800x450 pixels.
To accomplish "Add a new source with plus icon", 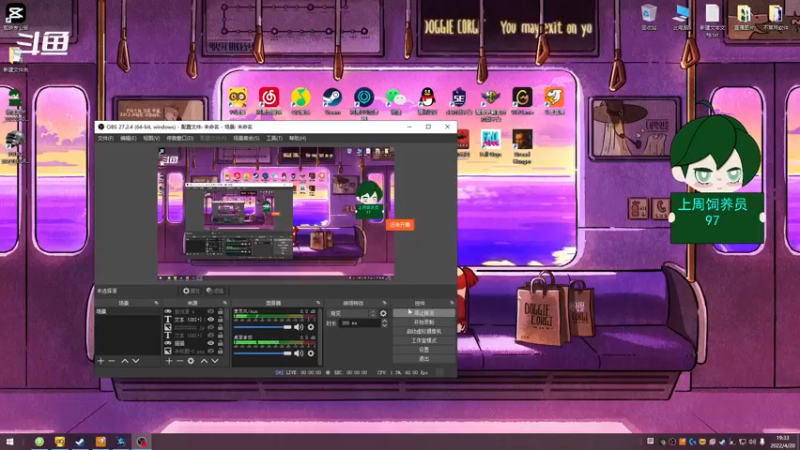I will (169, 361).
